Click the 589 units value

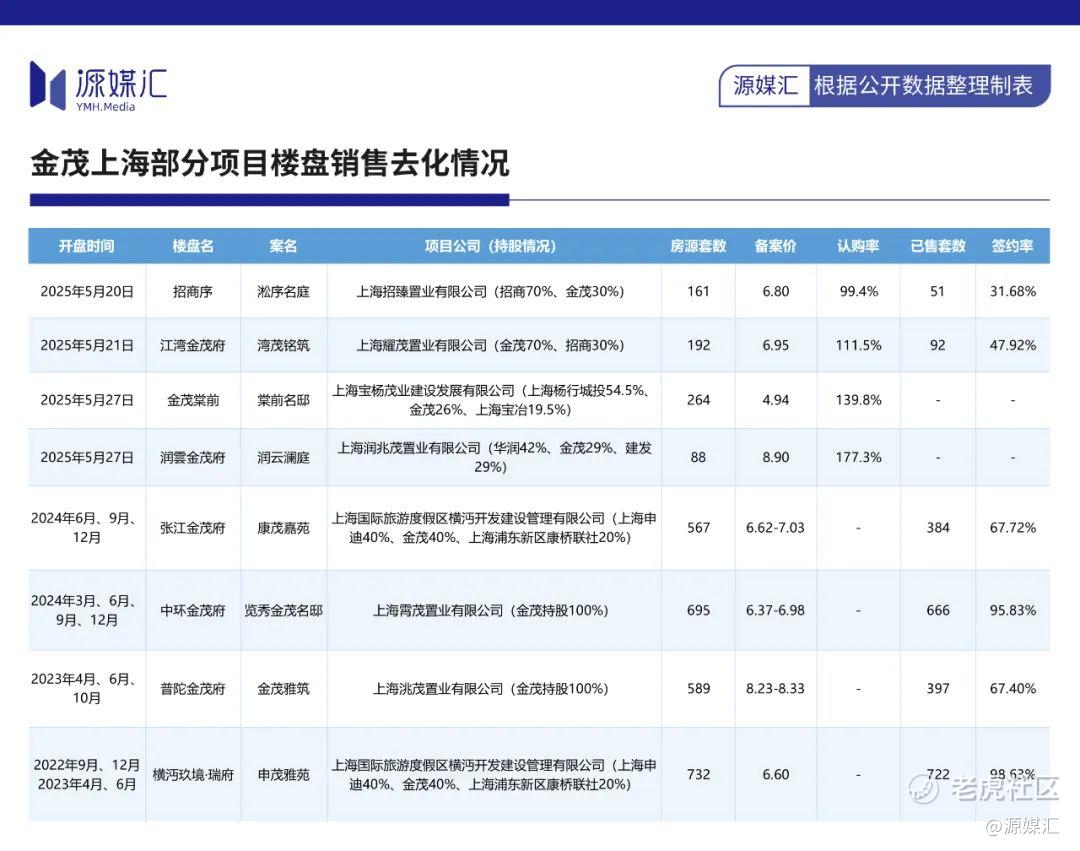(698, 689)
